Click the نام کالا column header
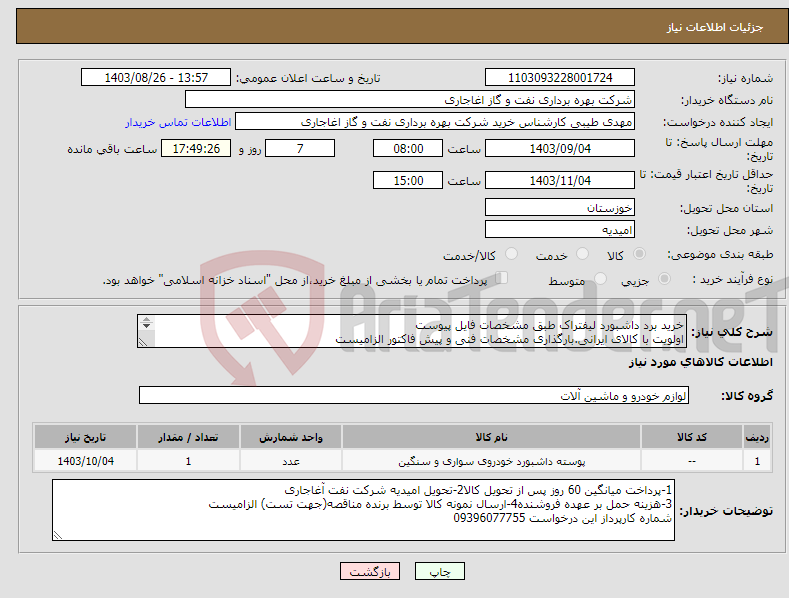The image size is (789, 598). (491, 437)
